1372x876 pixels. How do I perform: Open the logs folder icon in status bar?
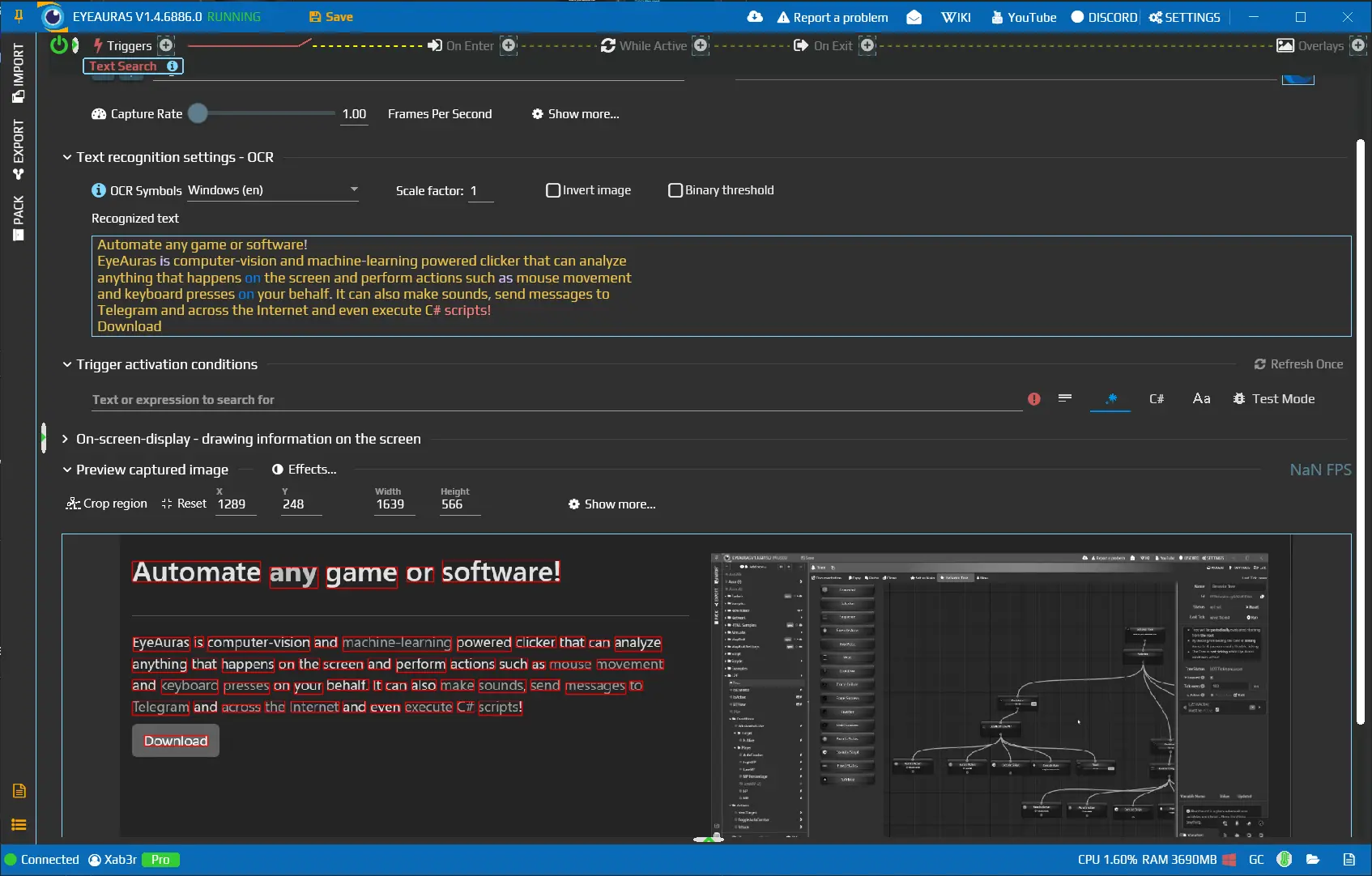(x=1314, y=859)
